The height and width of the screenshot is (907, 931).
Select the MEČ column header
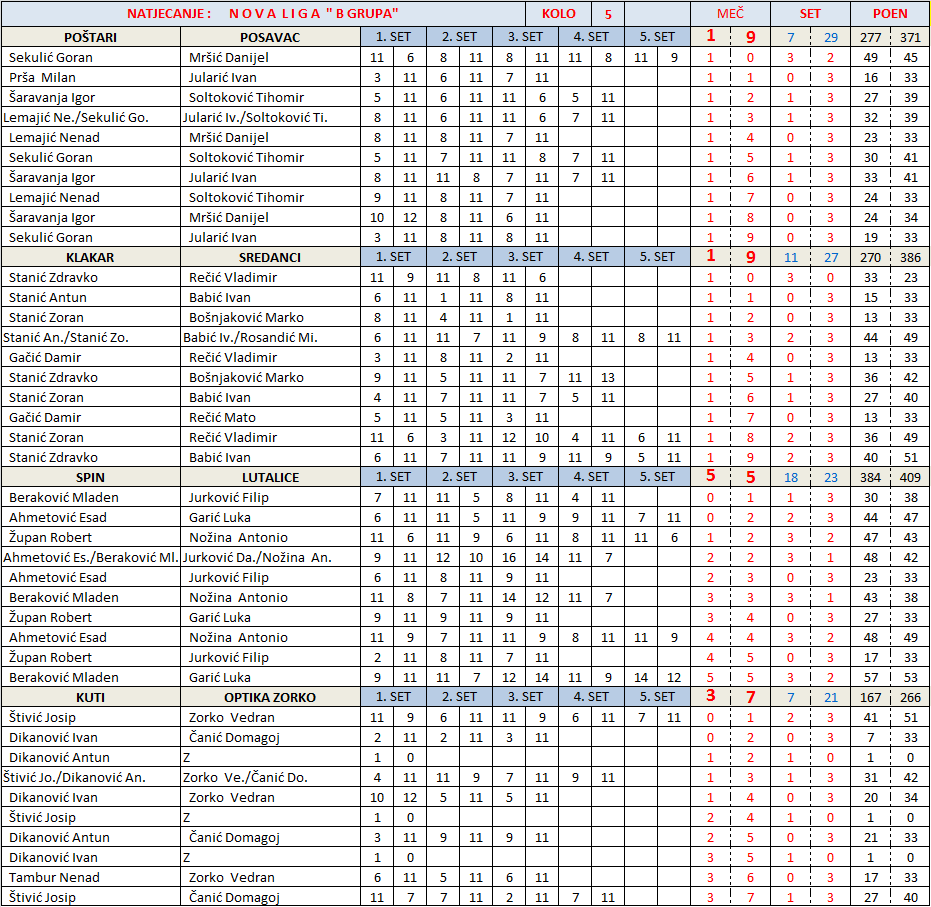coord(730,14)
